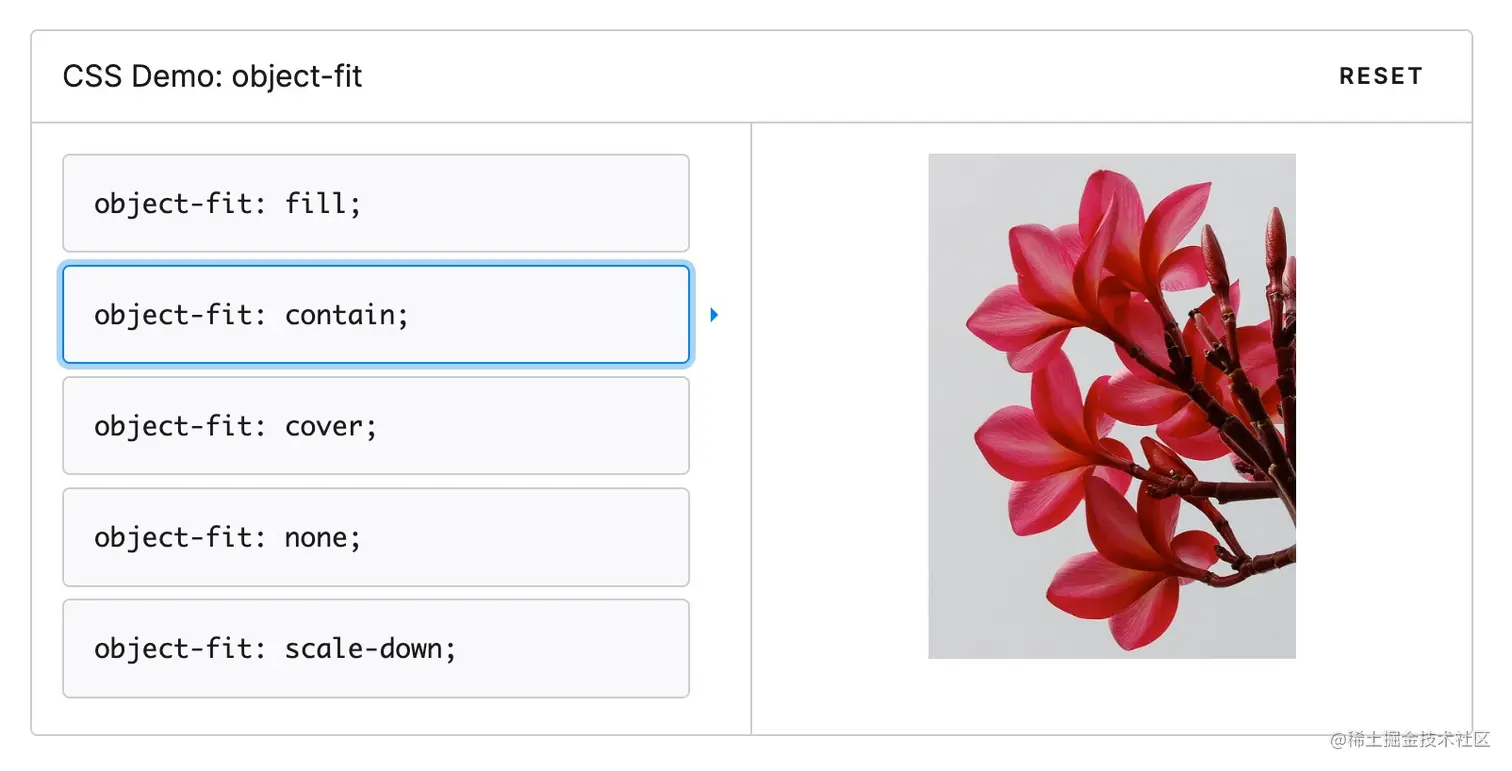
Task: Select the object-fit: fill option
Action: (375, 203)
